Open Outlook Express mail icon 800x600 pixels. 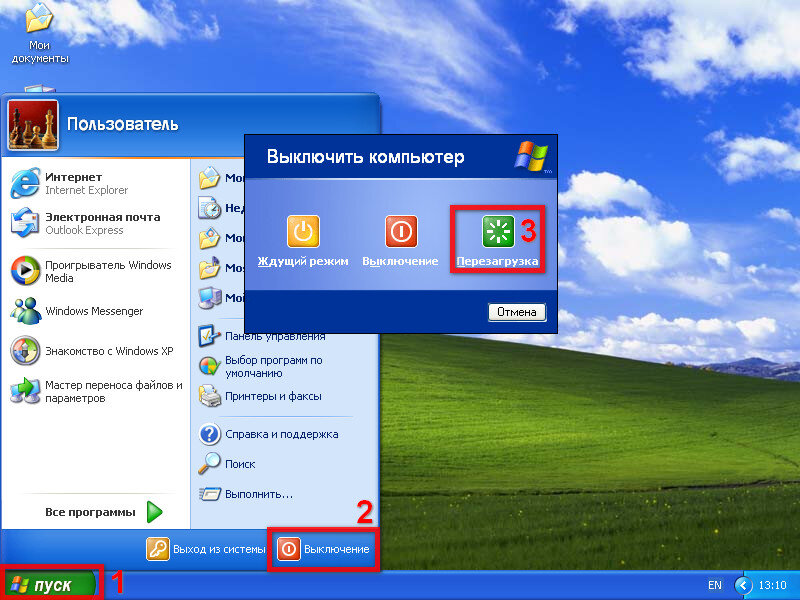coord(25,222)
